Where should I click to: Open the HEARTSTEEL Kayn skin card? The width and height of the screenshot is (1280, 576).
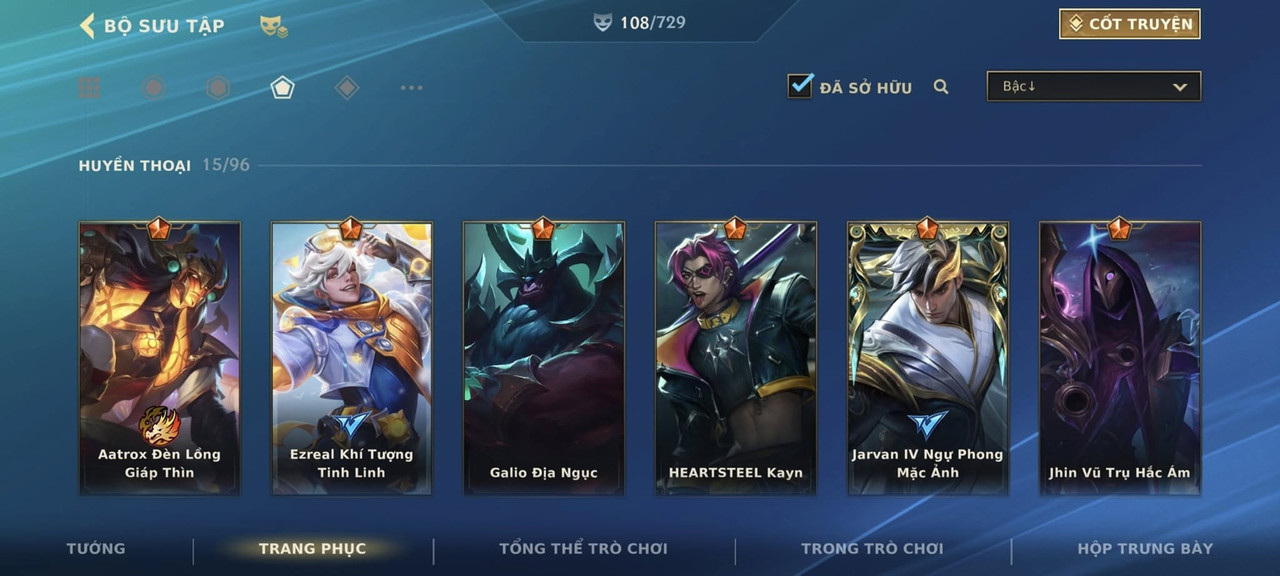click(736, 357)
